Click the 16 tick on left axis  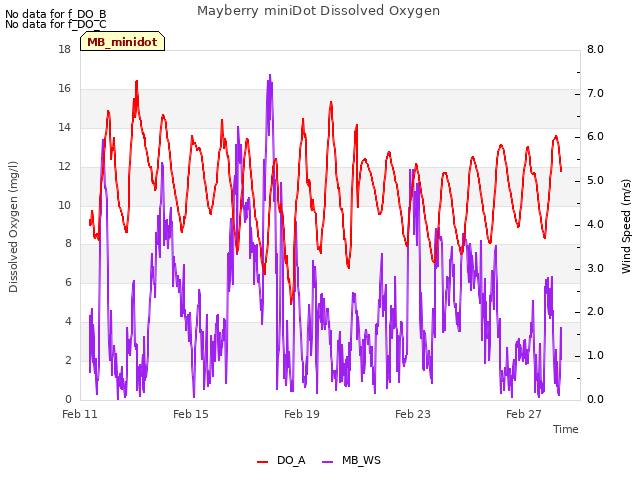(x=64, y=88)
